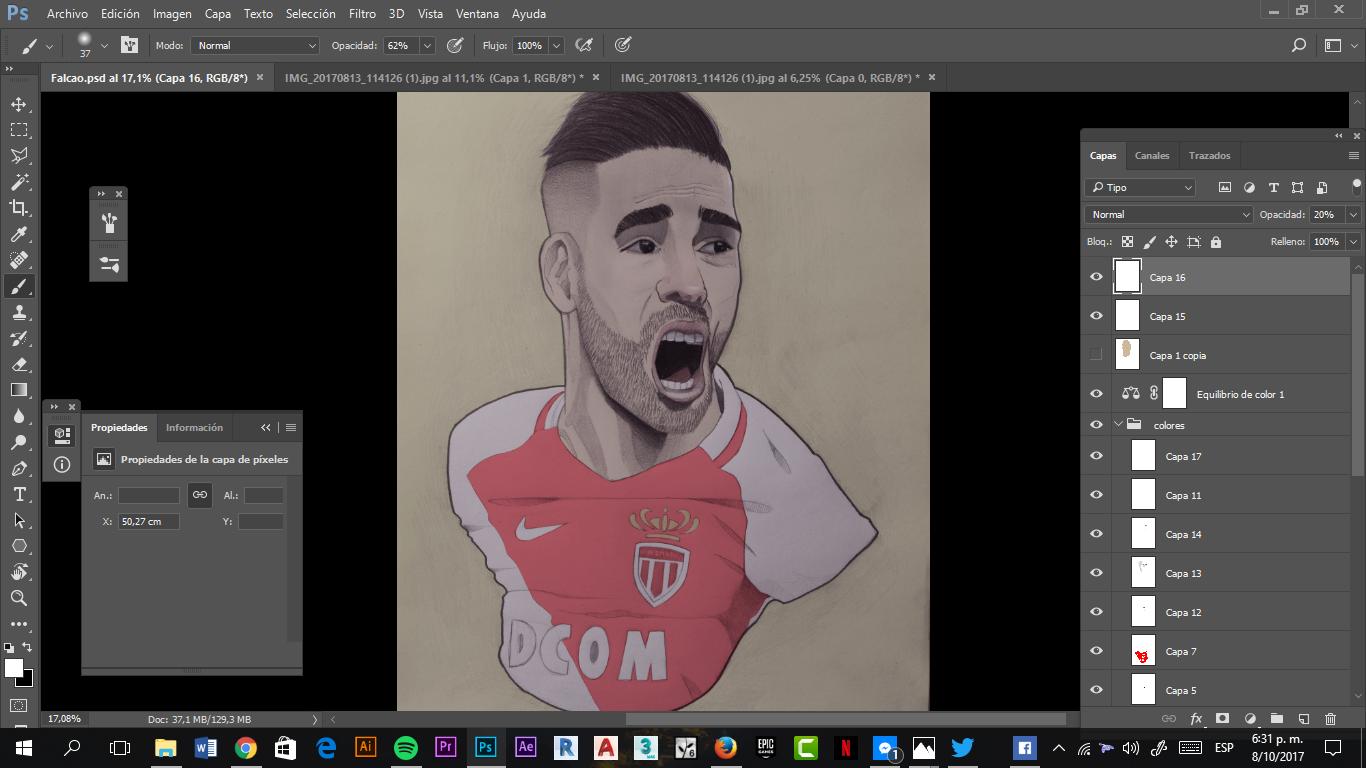The height and width of the screenshot is (768, 1366).
Task: Click the background color swatch
Action: click(27, 681)
